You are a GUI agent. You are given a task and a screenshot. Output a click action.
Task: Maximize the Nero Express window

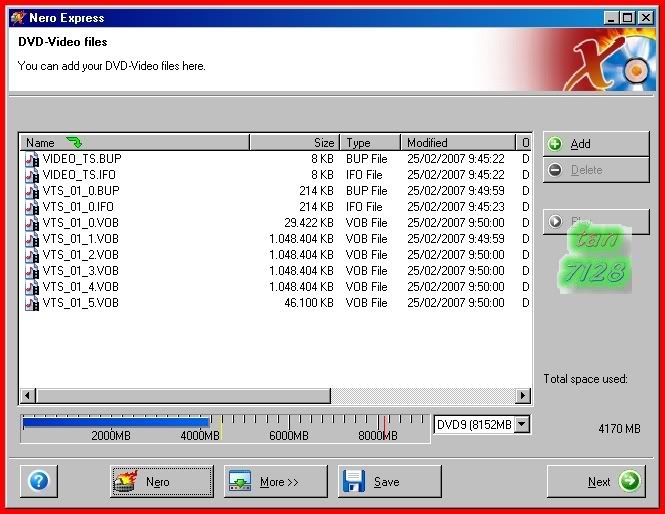coord(627,18)
